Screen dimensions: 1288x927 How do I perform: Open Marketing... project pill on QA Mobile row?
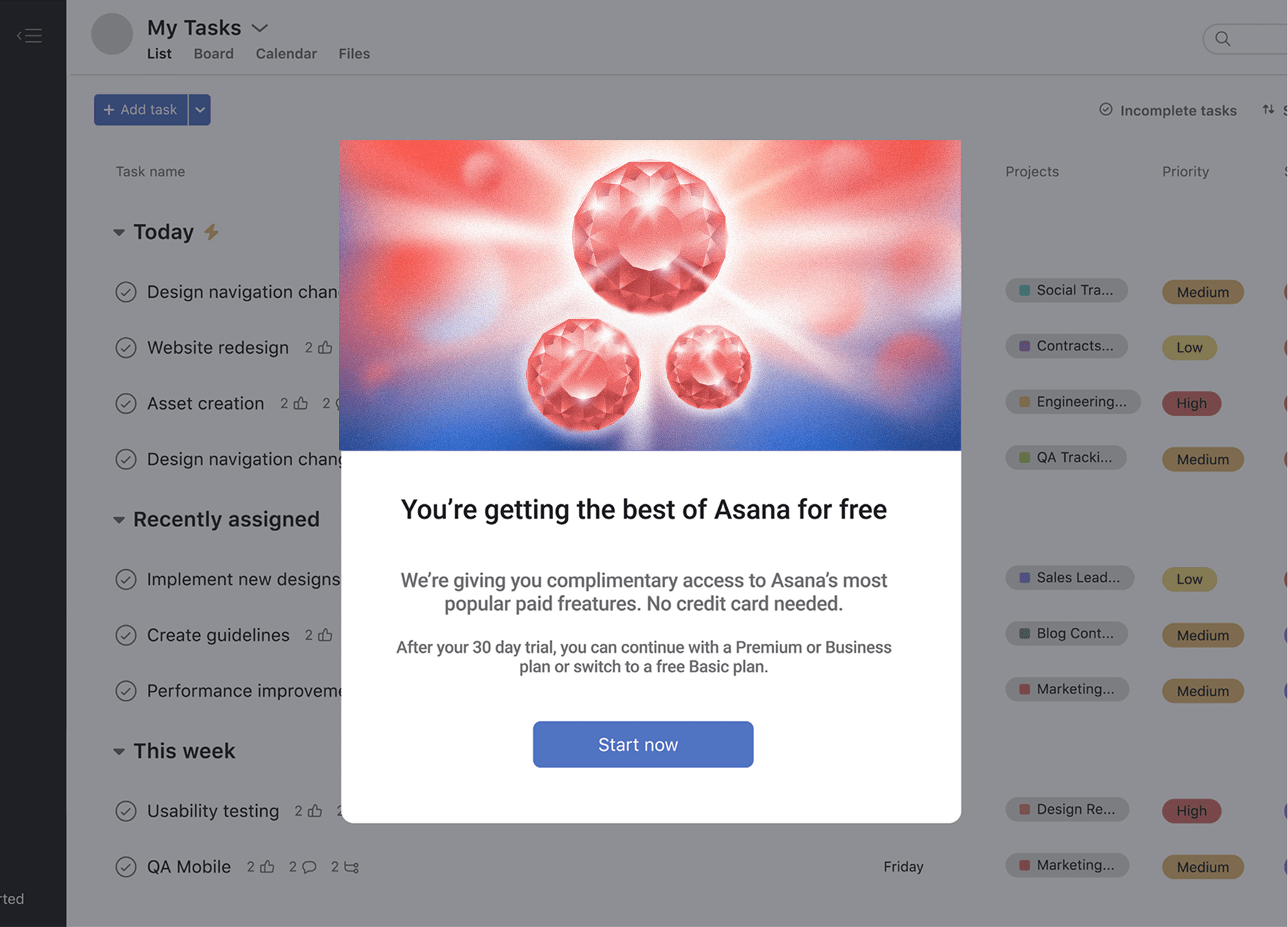pos(1067,866)
